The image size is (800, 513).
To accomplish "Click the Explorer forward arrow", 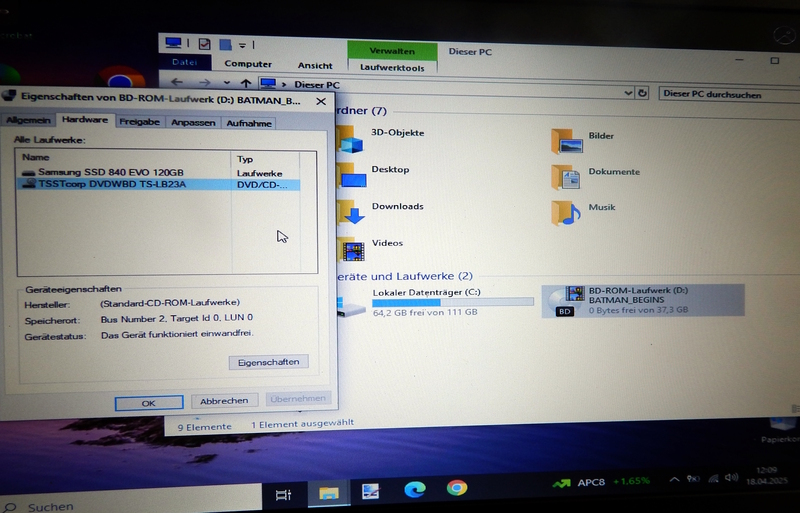I will tap(205, 82).
